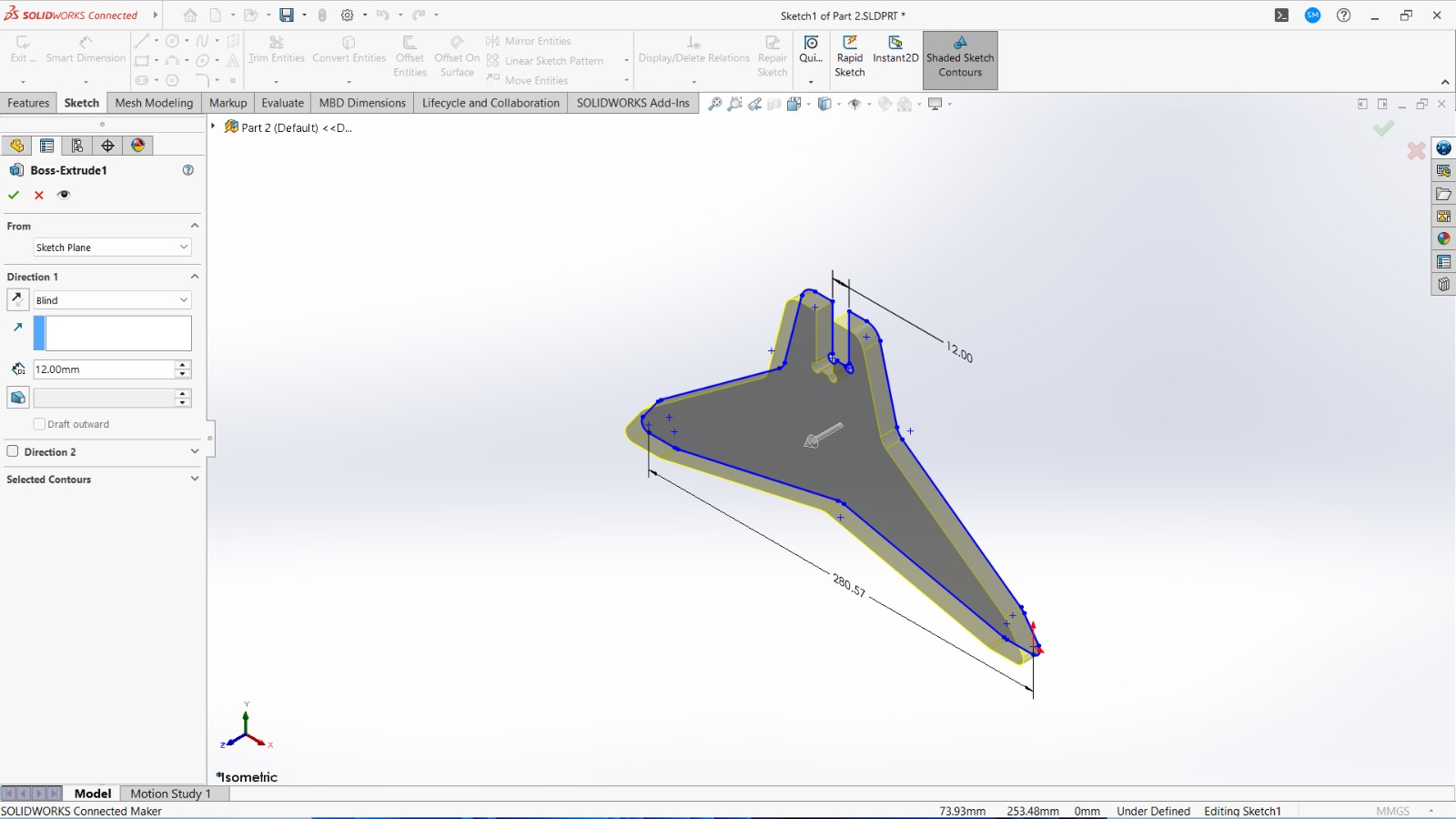Open the Quick Snaps tool

(x=811, y=50)
